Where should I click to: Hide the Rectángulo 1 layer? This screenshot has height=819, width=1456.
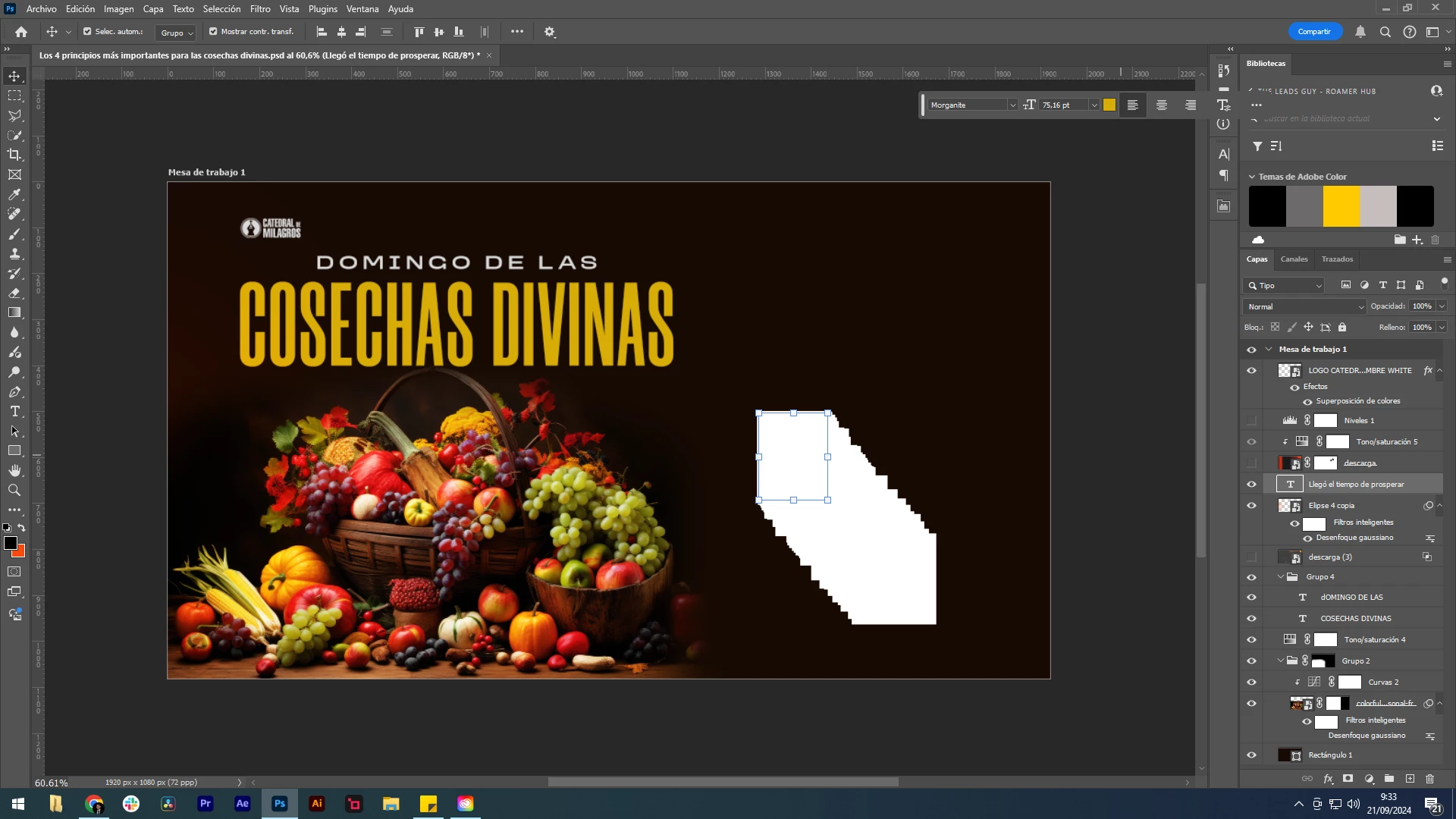[x=1251, y=755]
